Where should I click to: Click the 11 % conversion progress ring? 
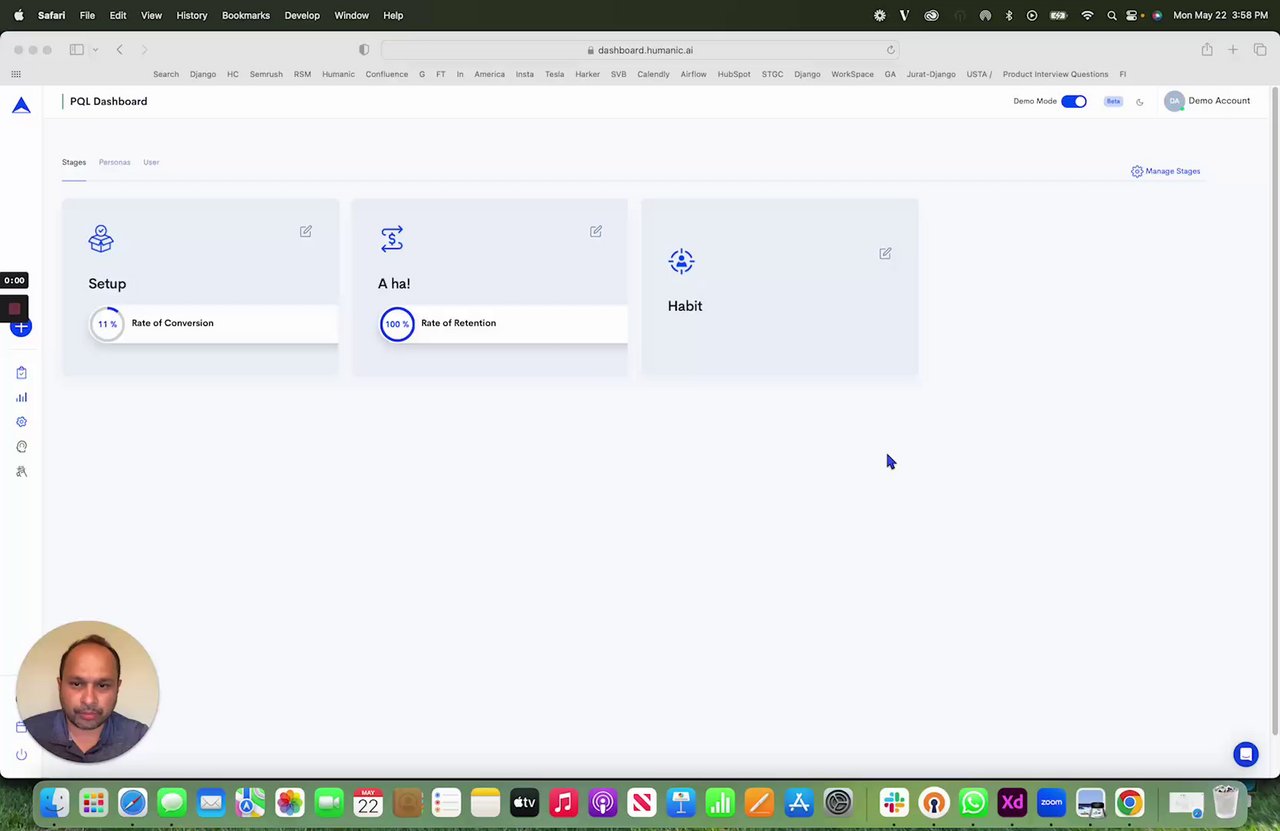coord(107,324)
